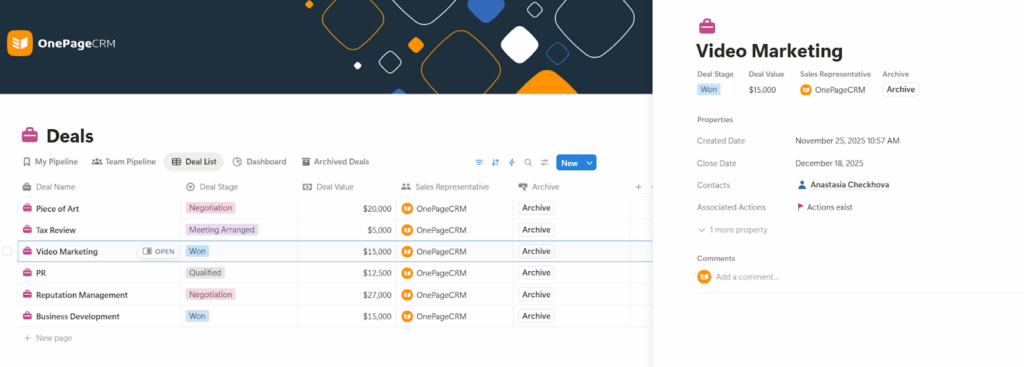Image resolution: width=1024 pixels, height=367 pixels.
Task: Click the OnePageCRM avatar in the Comments section
Action: click(704, 277)
